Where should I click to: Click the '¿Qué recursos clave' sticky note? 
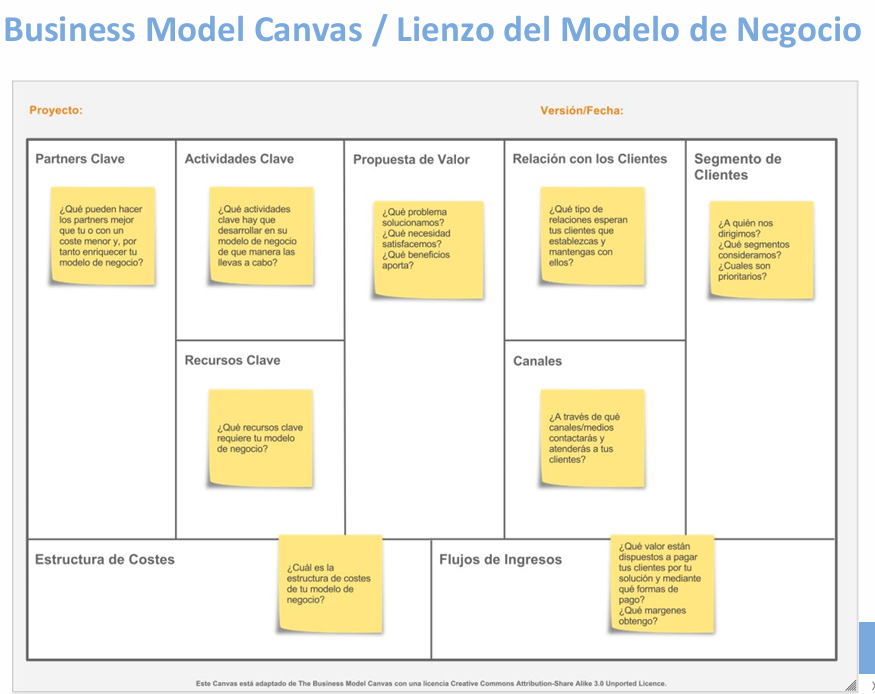point(261,438)
